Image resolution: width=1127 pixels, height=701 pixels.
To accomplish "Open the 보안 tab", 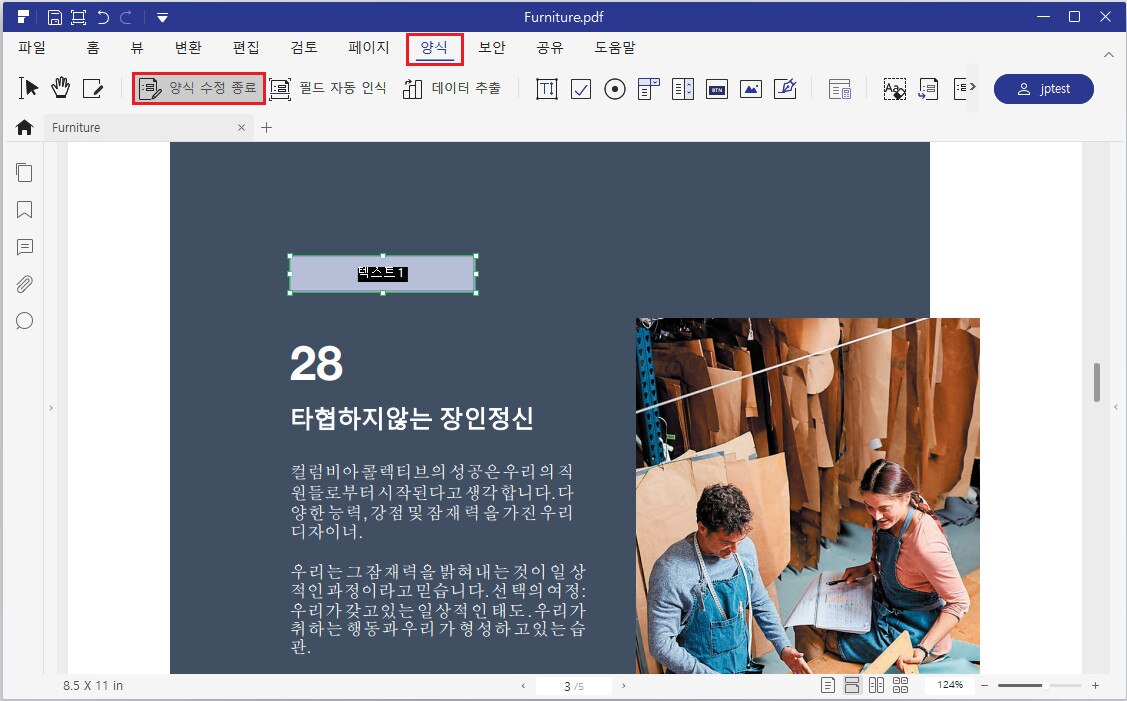I will [492, 47].
